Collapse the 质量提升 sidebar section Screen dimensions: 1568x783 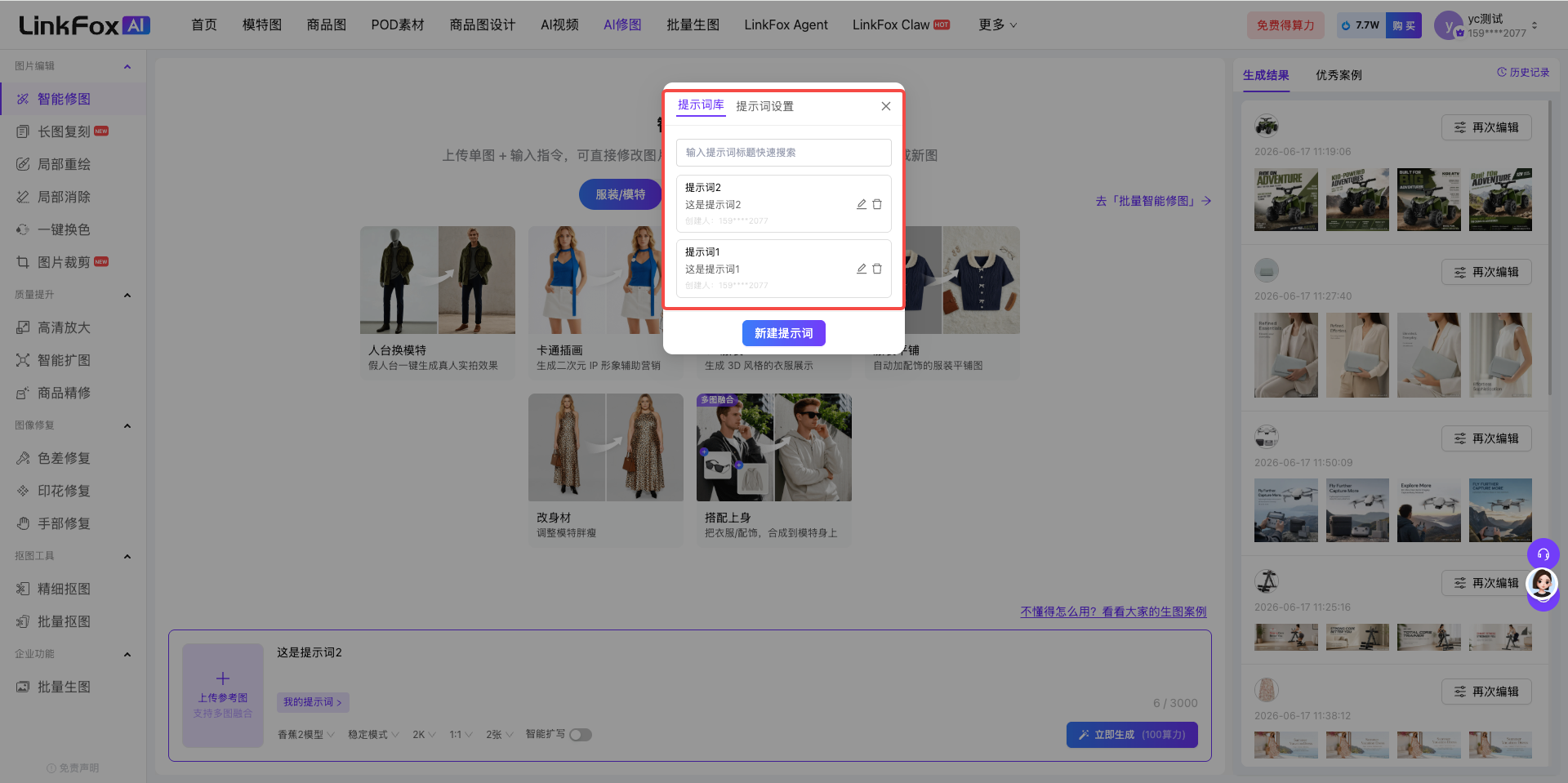[x=127, y=295]
